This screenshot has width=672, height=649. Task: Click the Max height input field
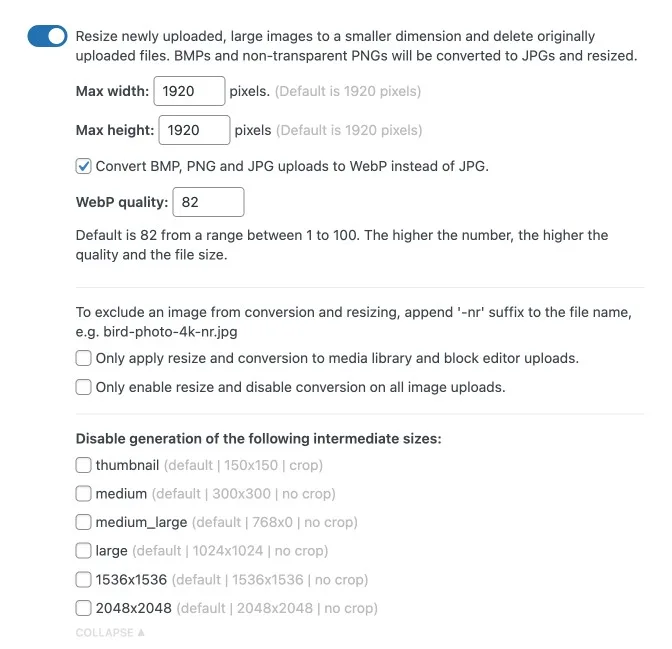click(x=194, y=130)
